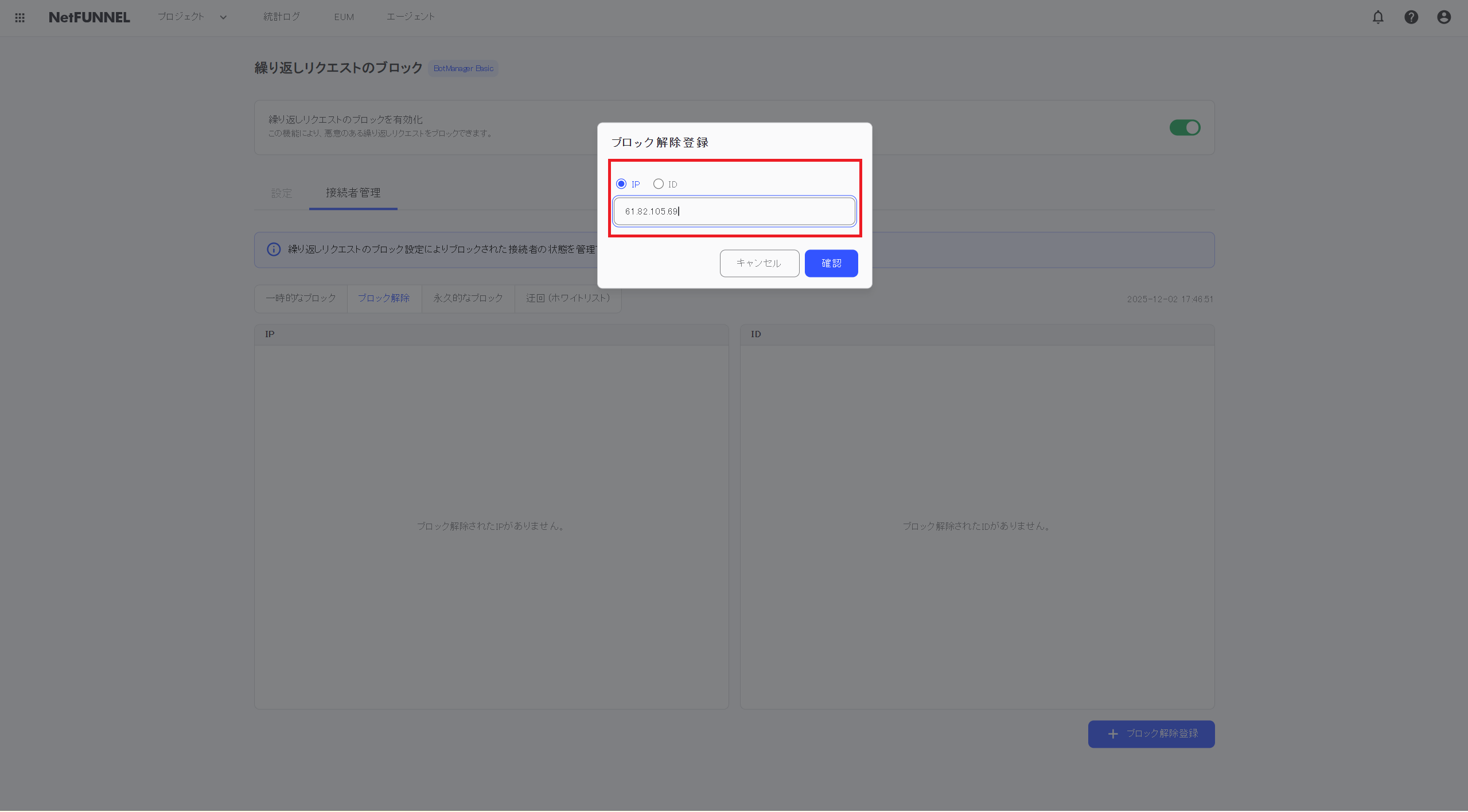Select the 永久的なブロック filter
The image size is (1468, 812).
click(467, 298)
